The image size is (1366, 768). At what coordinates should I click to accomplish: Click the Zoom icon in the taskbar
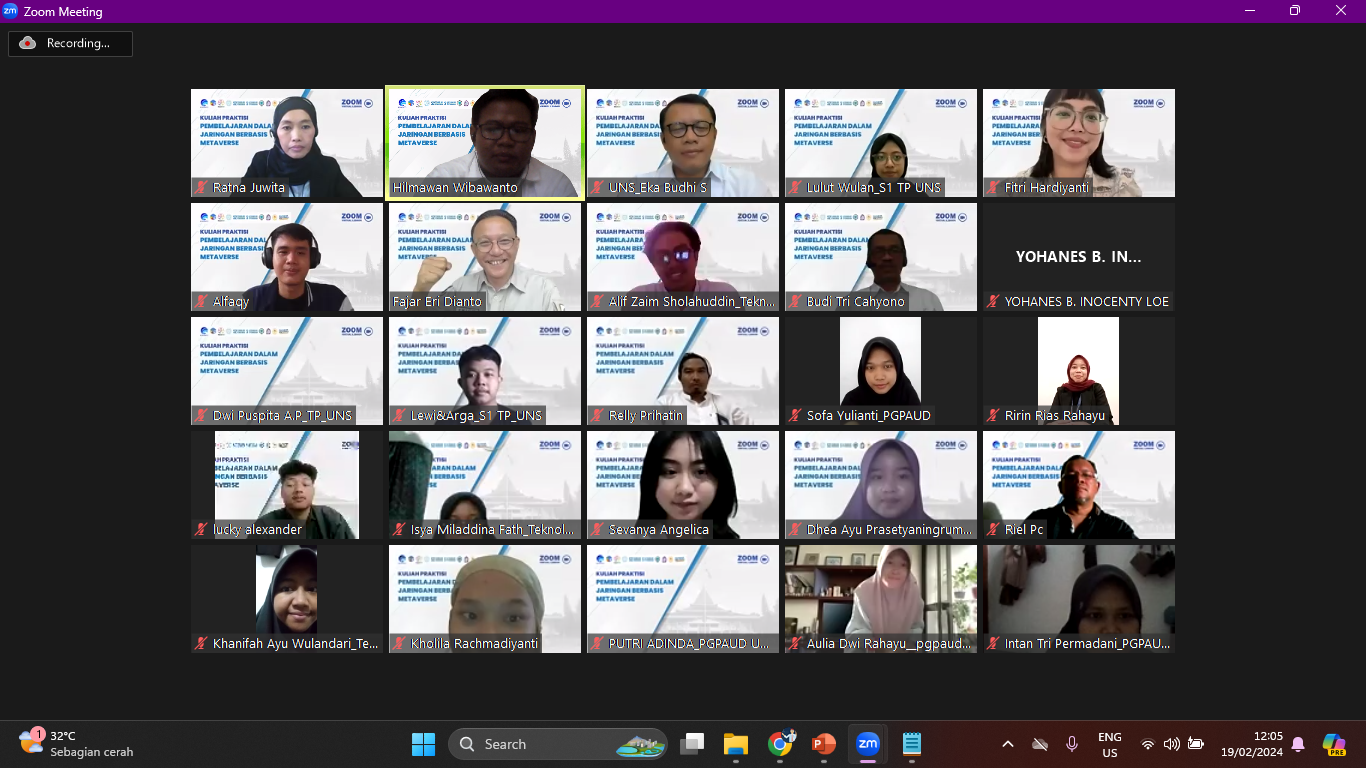coord(867,744)
